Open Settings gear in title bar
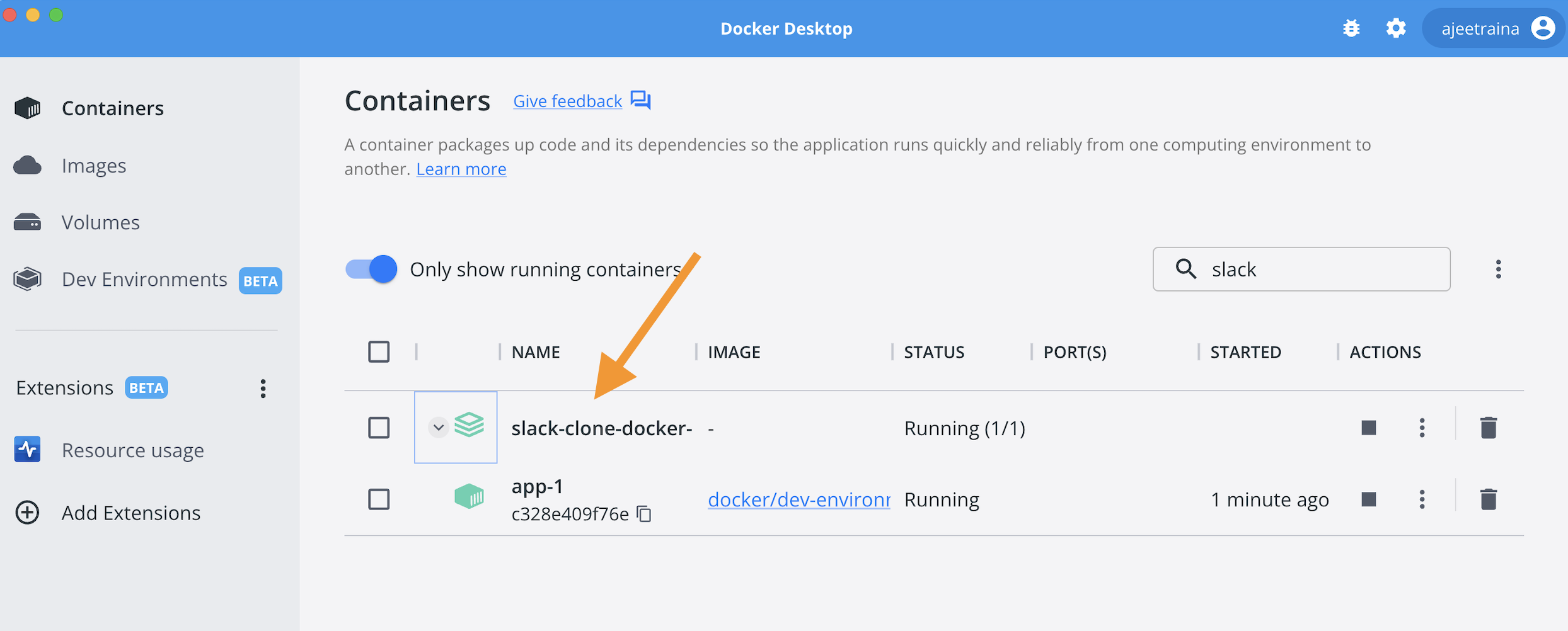Image resolution: width=1568 pixels, height=631 pixels. pos(1396,28)
